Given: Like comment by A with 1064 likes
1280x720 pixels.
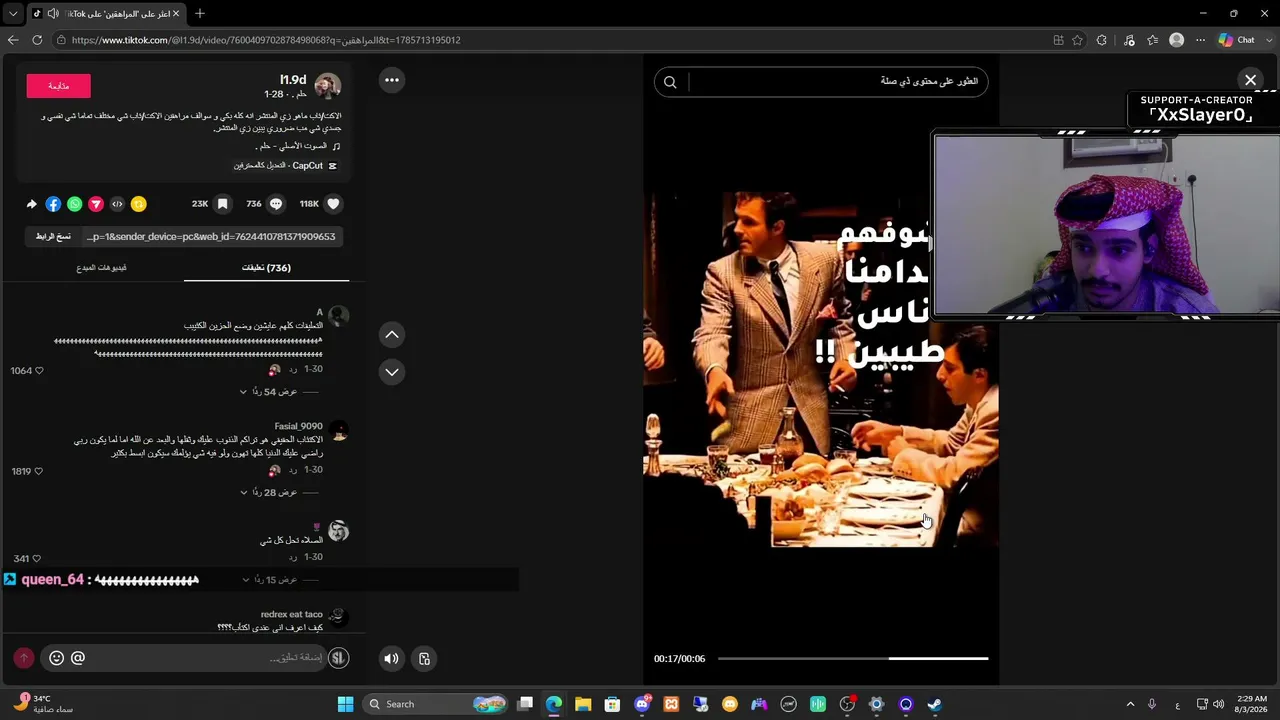Looking at the screenshot, I should (x=39, y=371).
